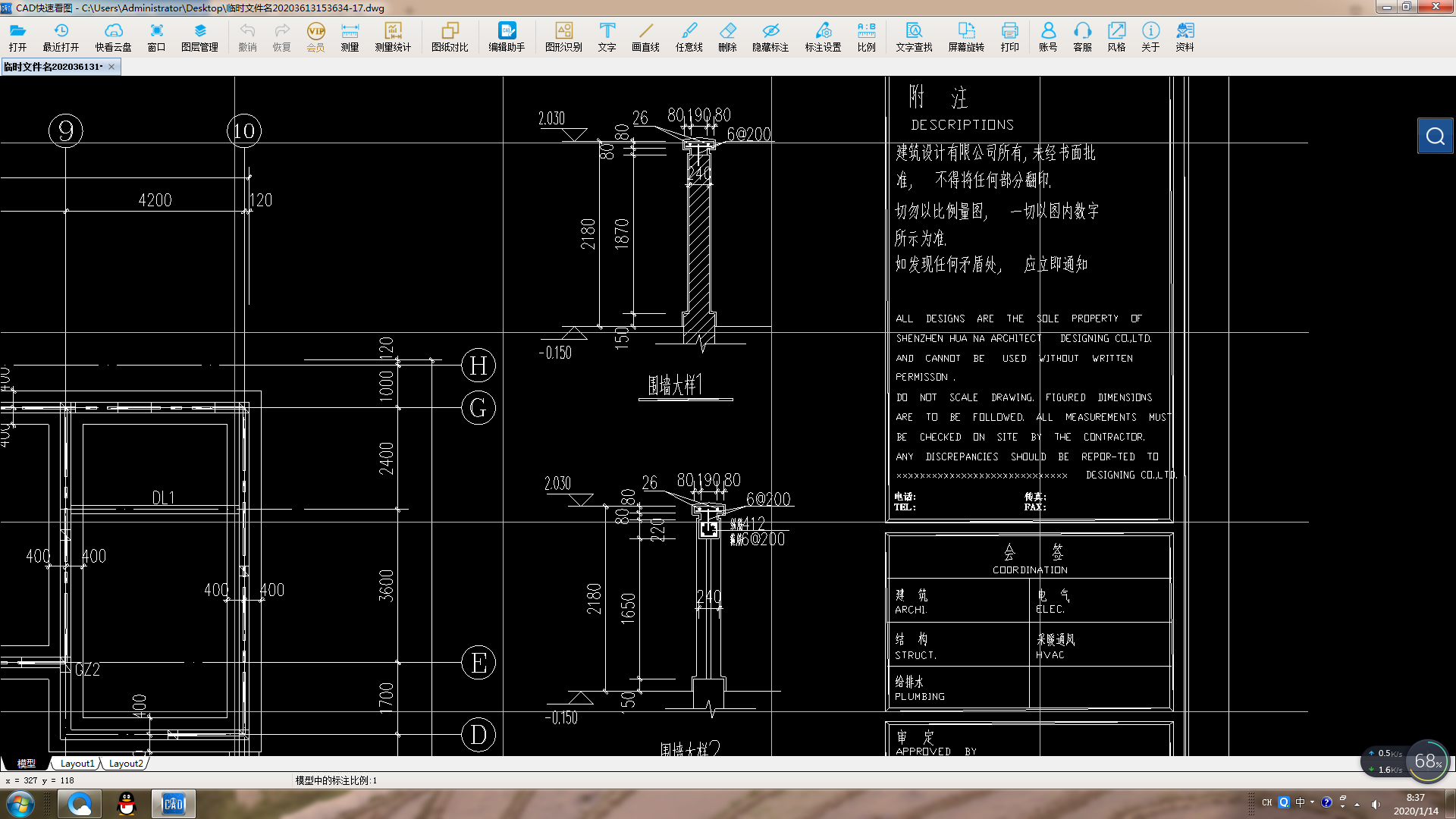Switch to the Layout1 tab
The image size is (1456, 819).
(x=77, y=764)
